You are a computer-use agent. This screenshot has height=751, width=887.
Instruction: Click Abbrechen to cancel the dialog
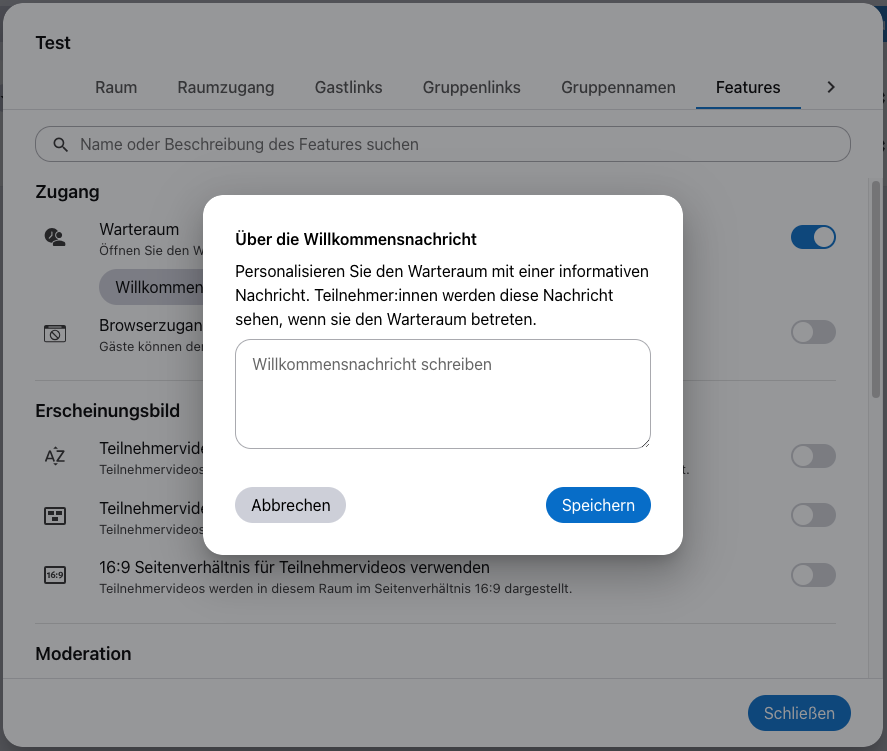pyautogui.click(x=290, y=505)
